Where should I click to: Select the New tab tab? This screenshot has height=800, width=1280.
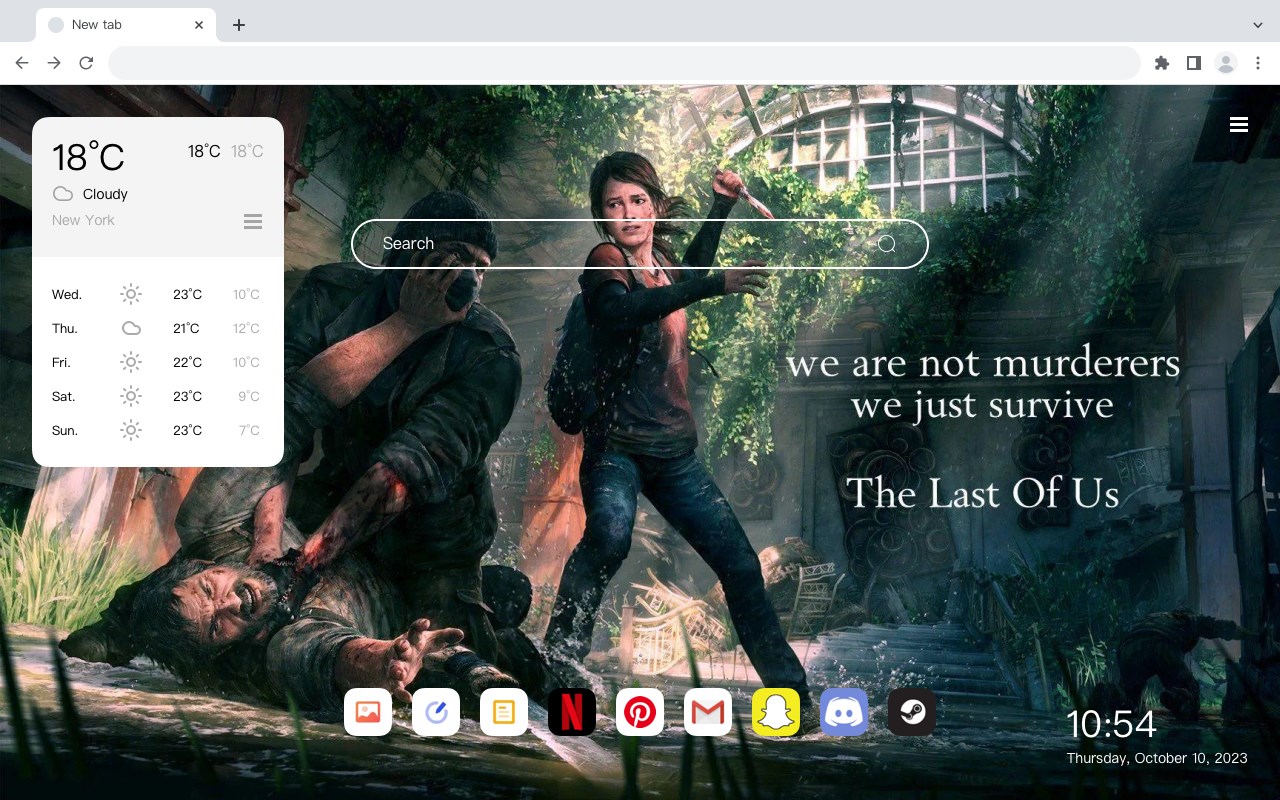pyautogui.click(x=126, y=25)
